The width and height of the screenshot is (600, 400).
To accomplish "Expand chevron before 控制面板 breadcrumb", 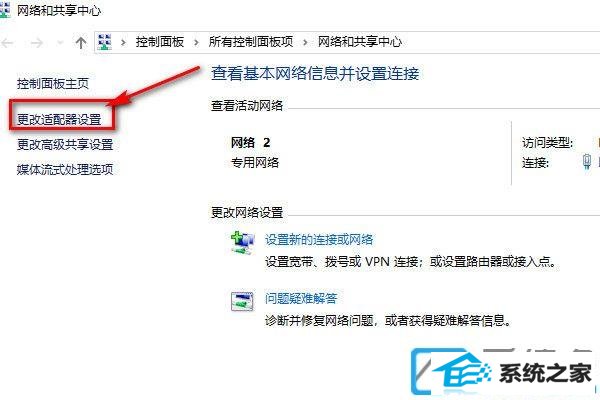I will point(123,42).
